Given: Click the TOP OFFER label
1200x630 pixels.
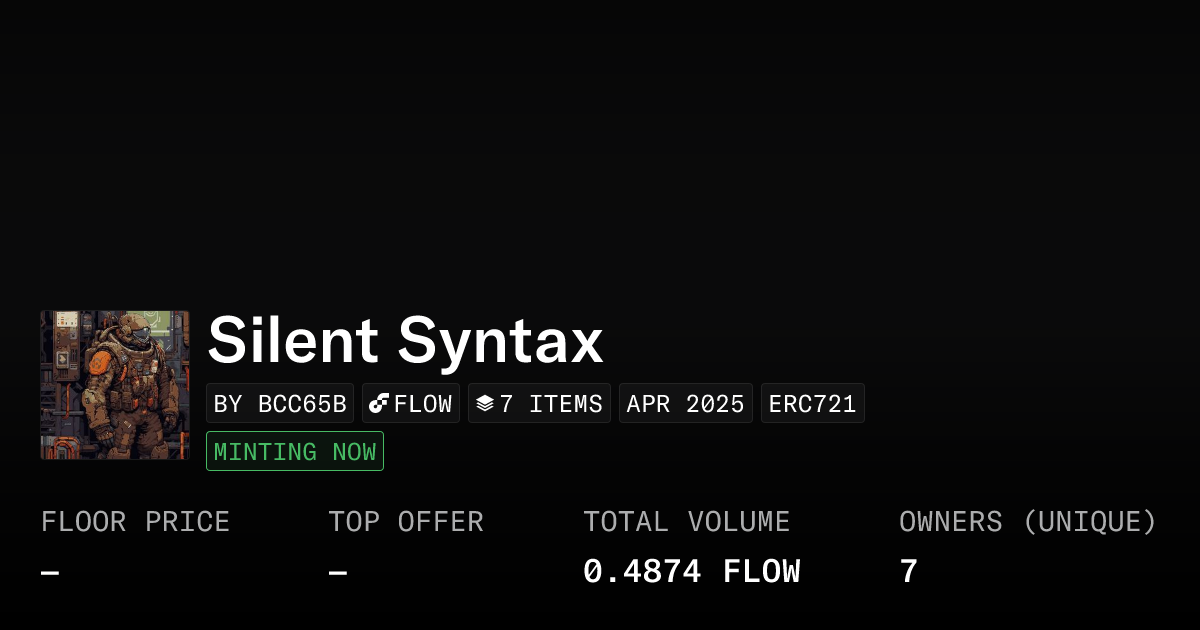Looking at the screenshot, I should pyautogui.click(x=406, y=522).
